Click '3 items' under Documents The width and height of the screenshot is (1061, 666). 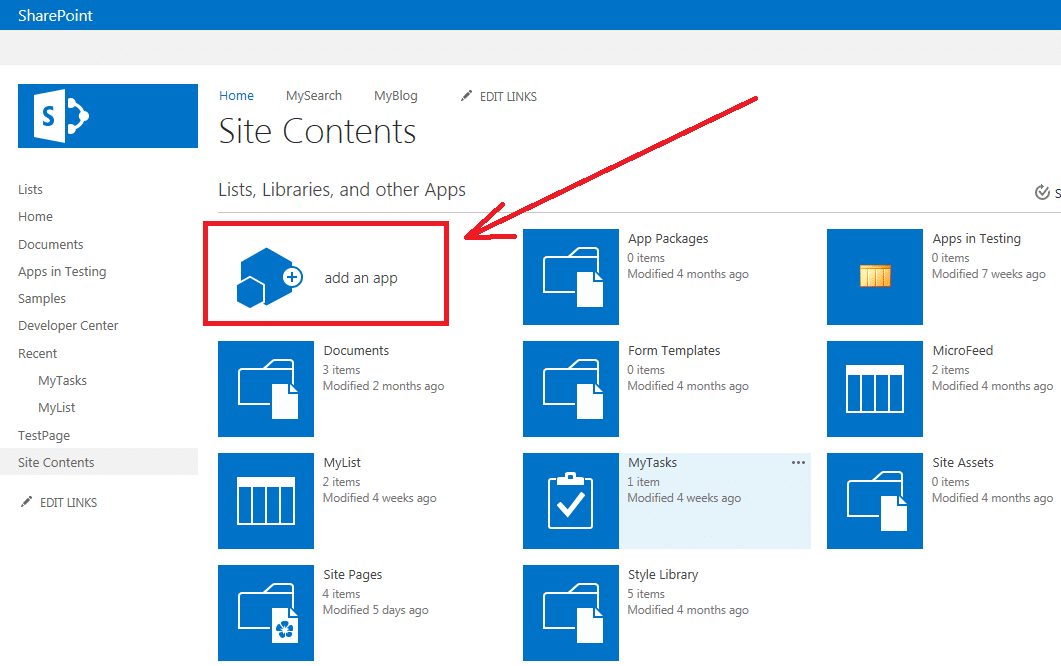pos(341,370)
